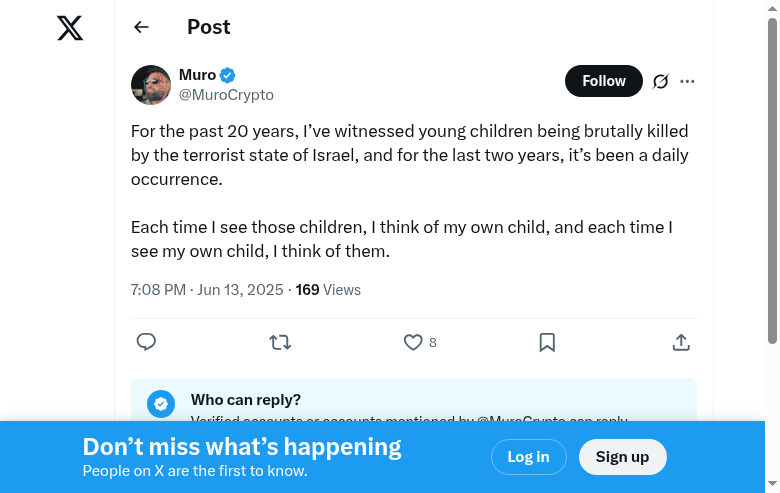The height and width of the screenshot is (493, 780).
Task: Open the @MuroCrypto handle link
Action: (x=226, y=95)
